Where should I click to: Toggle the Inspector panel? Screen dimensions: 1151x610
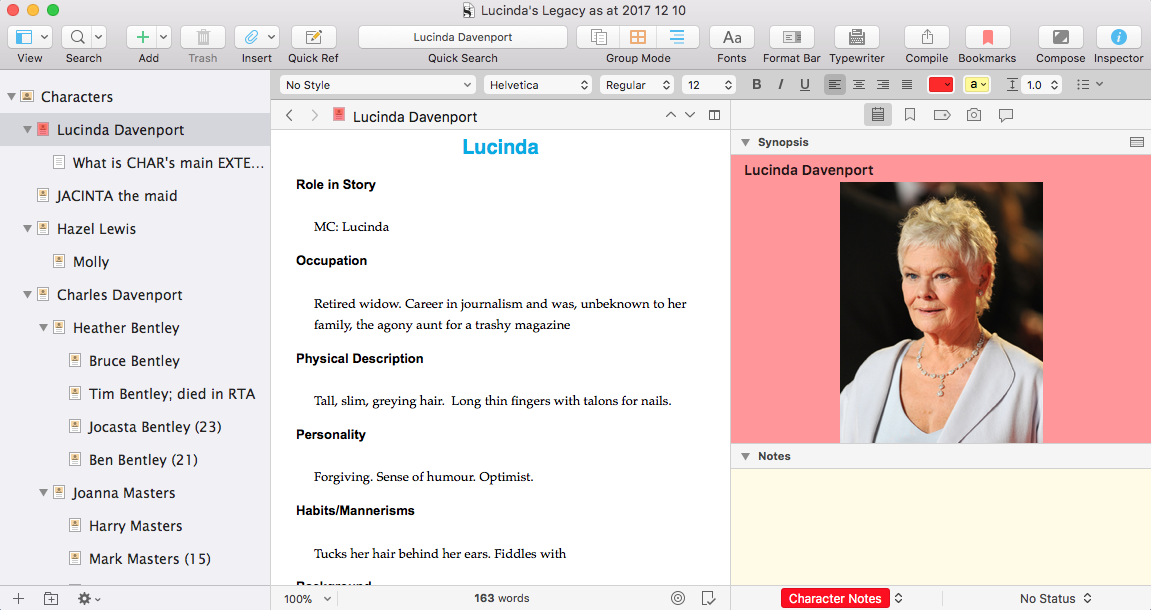coord(1118,37)
